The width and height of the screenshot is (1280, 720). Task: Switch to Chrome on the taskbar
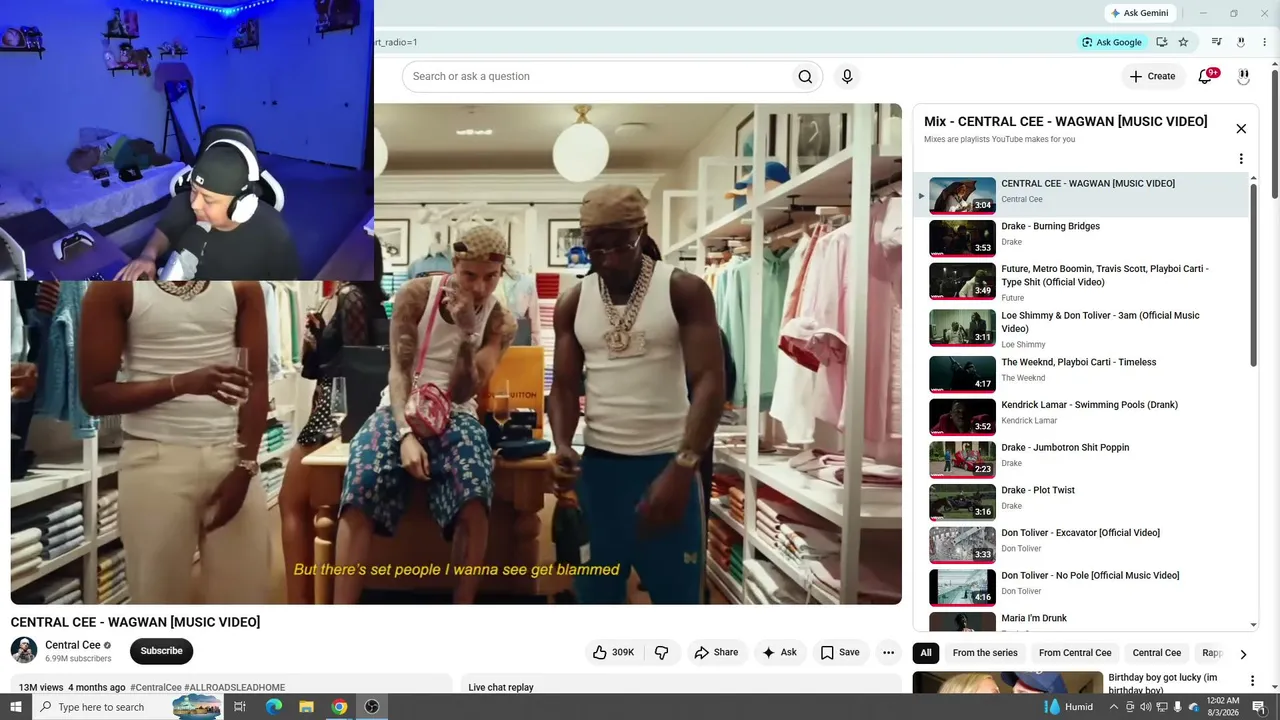click(339, 707)
